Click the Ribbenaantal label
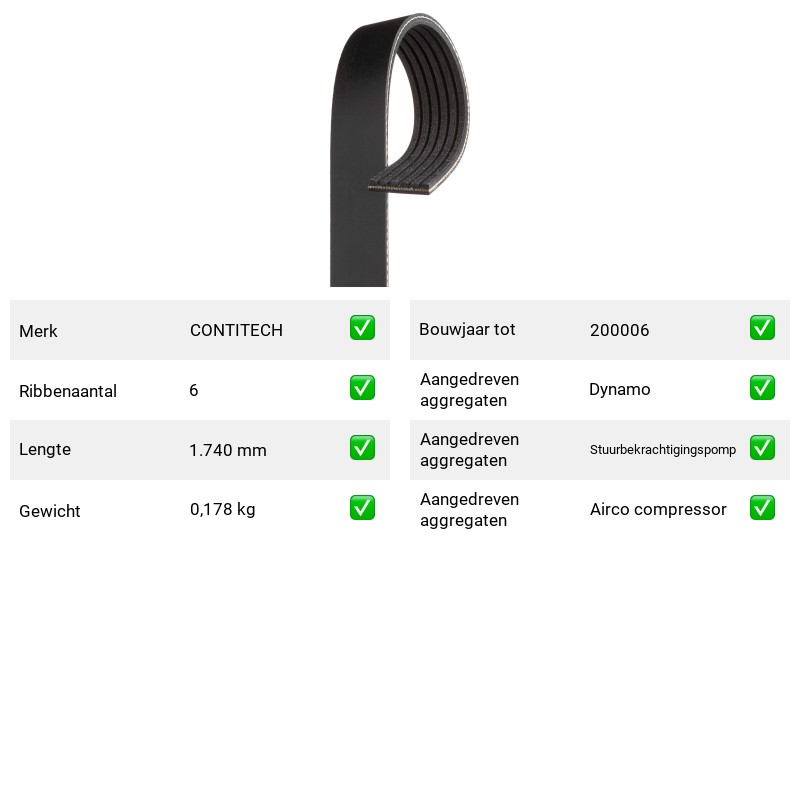This screenshot has width=800, height=800. pyautogui.click(x=68, y=391)
